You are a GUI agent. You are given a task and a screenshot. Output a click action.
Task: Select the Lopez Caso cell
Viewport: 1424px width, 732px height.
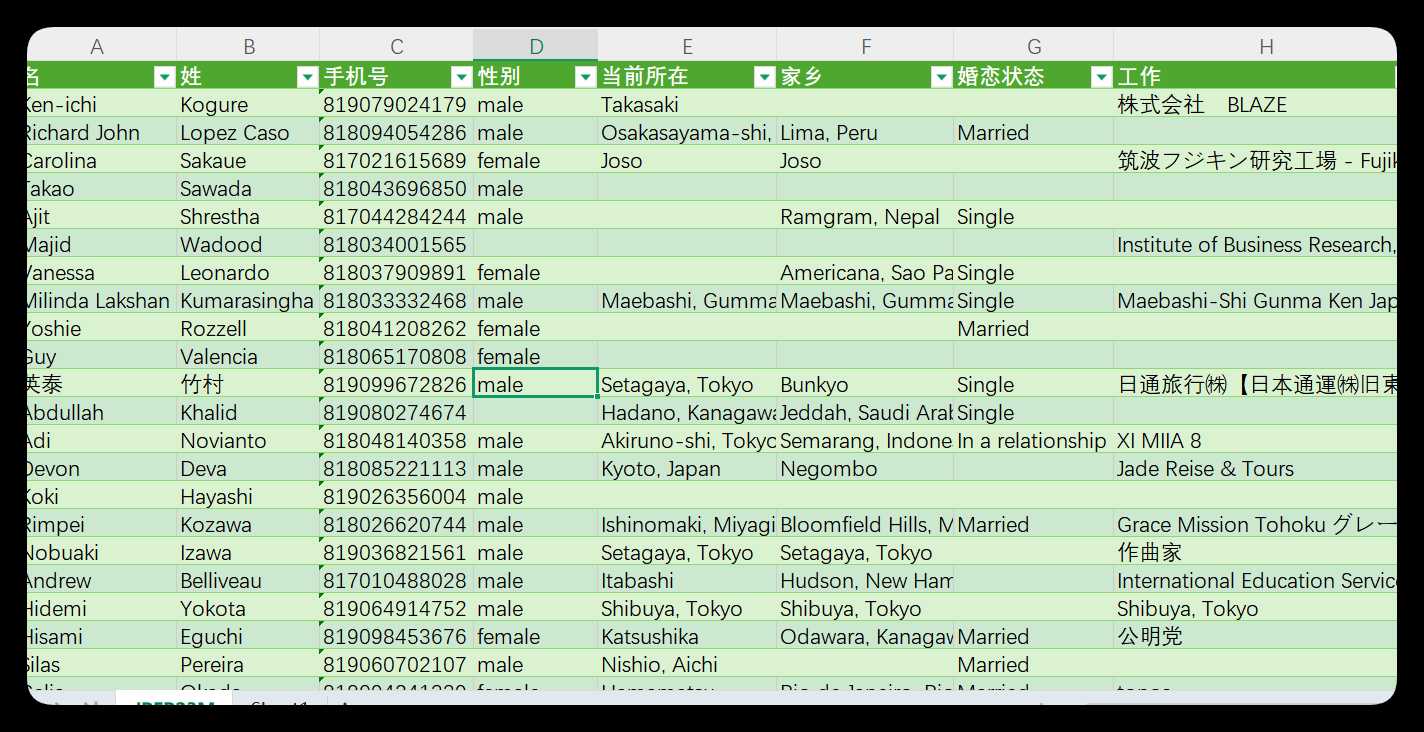coord(248,132)
